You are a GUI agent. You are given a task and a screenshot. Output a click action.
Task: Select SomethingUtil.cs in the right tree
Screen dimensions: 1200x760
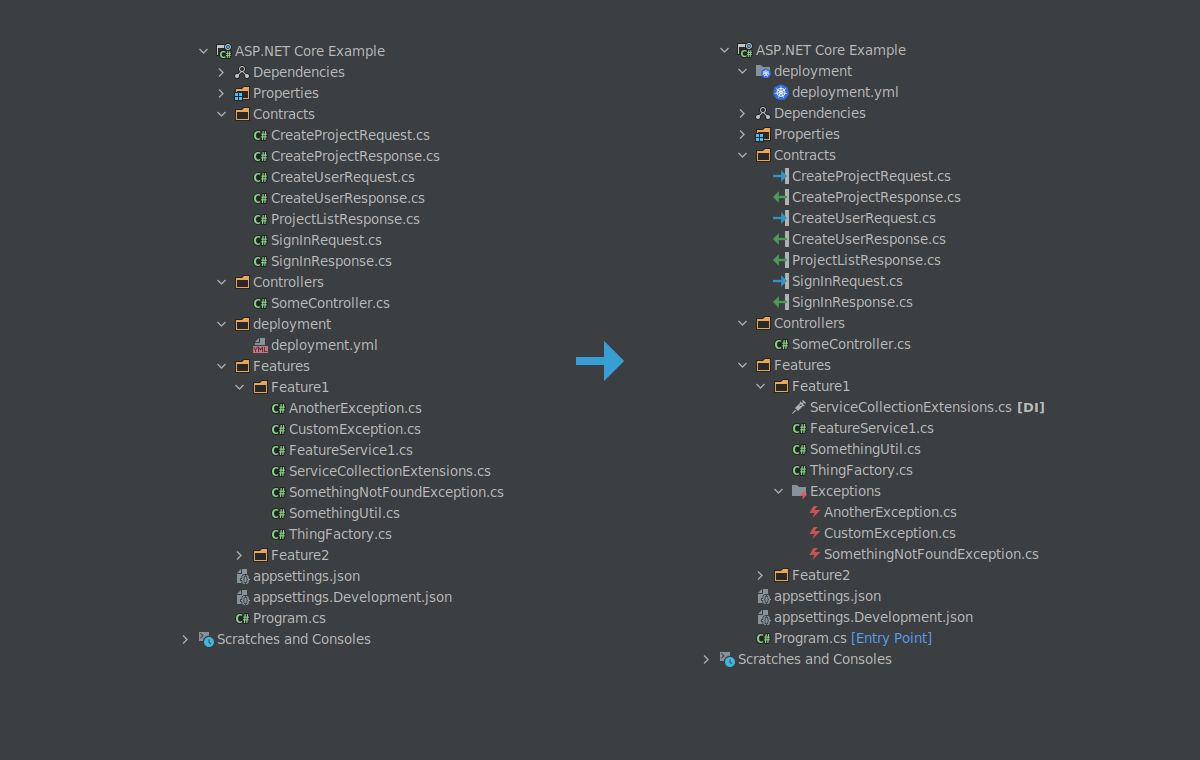point(865,449)
